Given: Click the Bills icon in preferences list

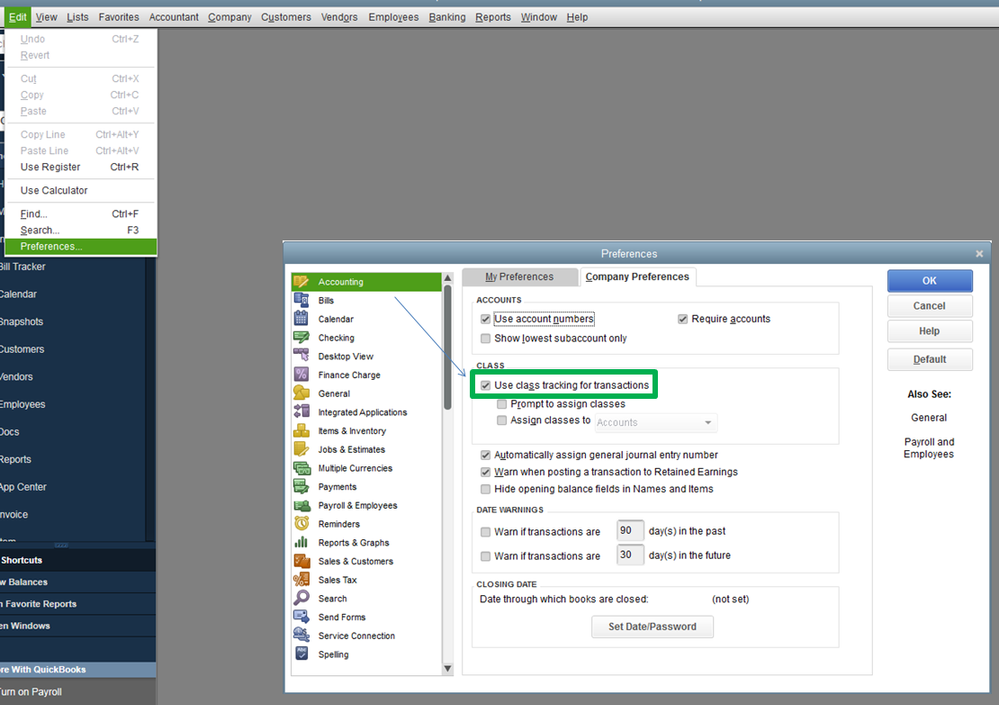Looking at the screenshot, I should pos(301,300).
